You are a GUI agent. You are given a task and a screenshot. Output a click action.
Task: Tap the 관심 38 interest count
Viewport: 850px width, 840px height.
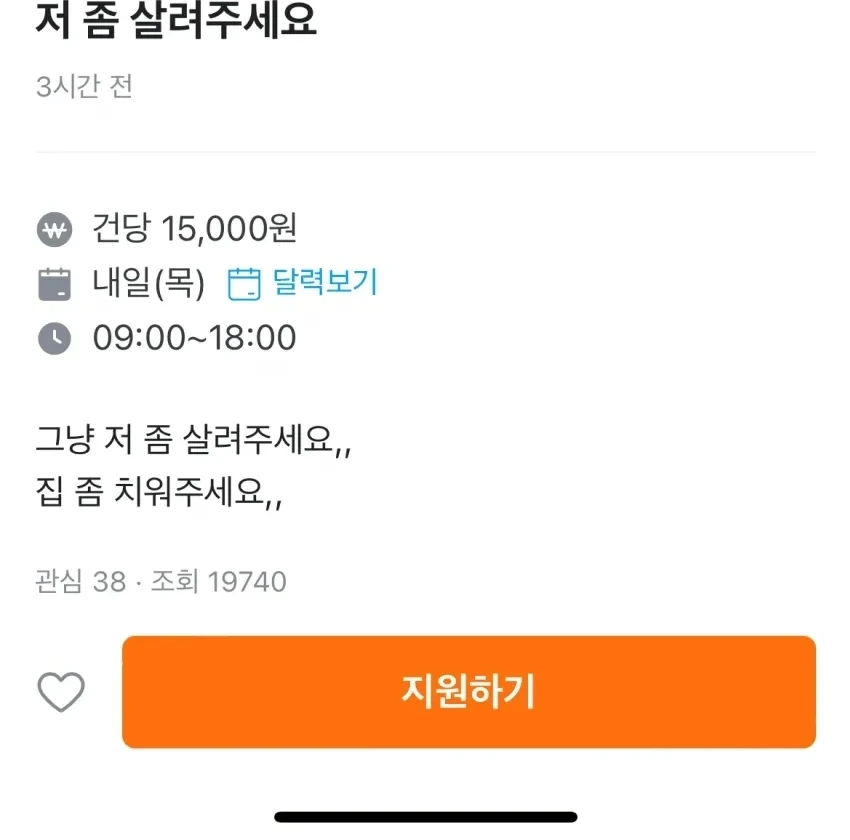(x=80, y=581)
